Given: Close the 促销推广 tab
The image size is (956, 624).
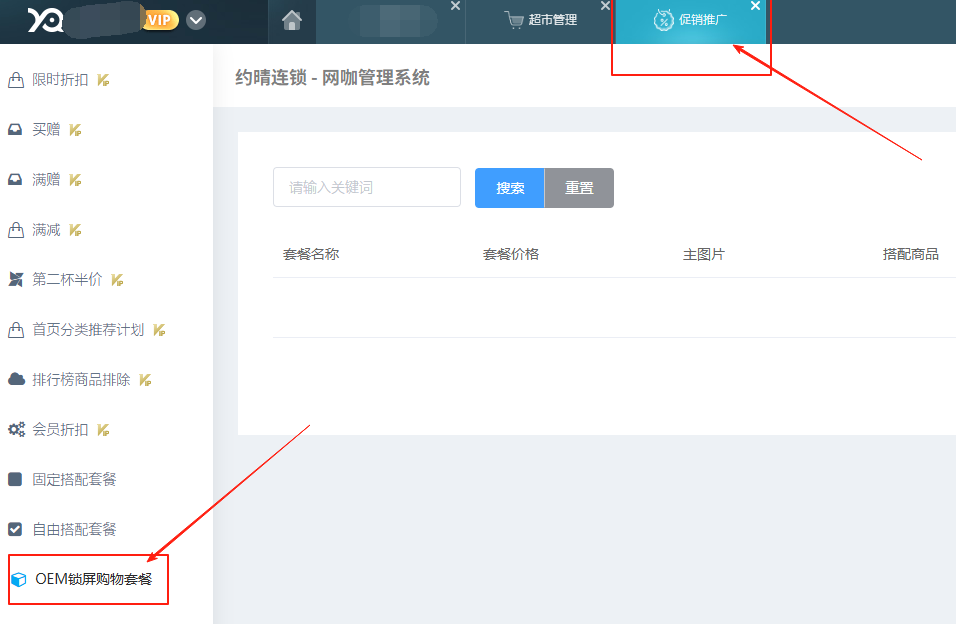Looking at the screenshot, I should coord(755,6).
